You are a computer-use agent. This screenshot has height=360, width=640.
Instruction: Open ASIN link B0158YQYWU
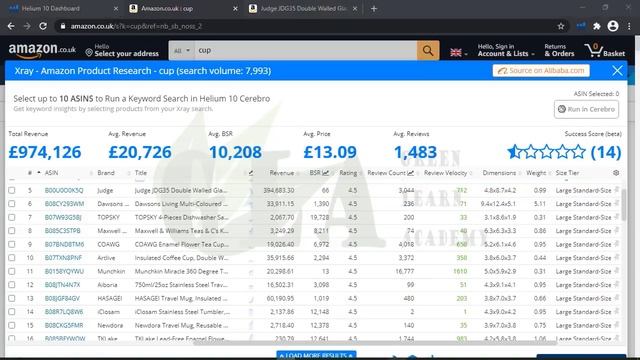point(64,271)
